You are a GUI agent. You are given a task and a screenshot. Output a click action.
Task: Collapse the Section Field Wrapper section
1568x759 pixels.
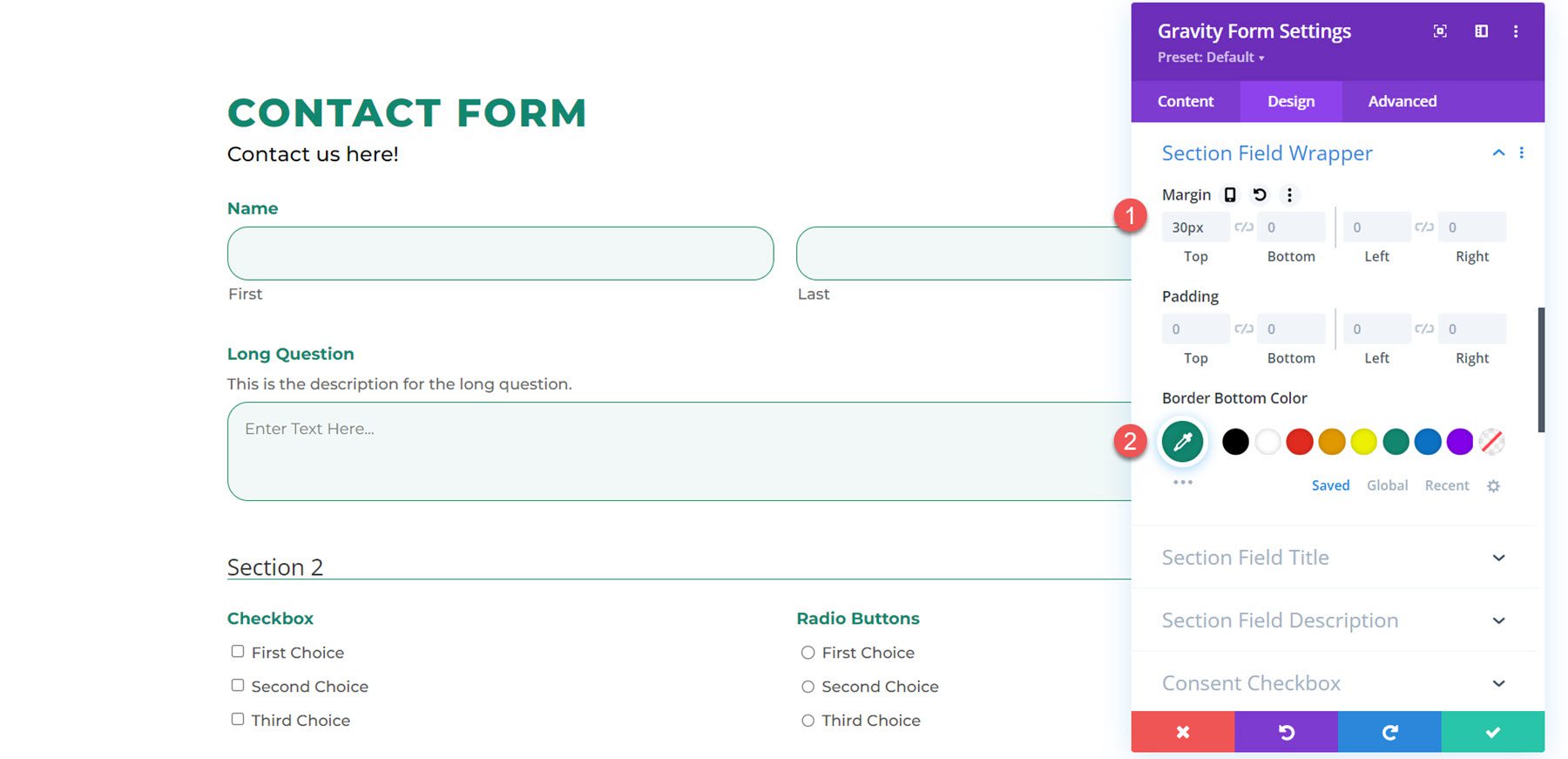click(1498, 152)
